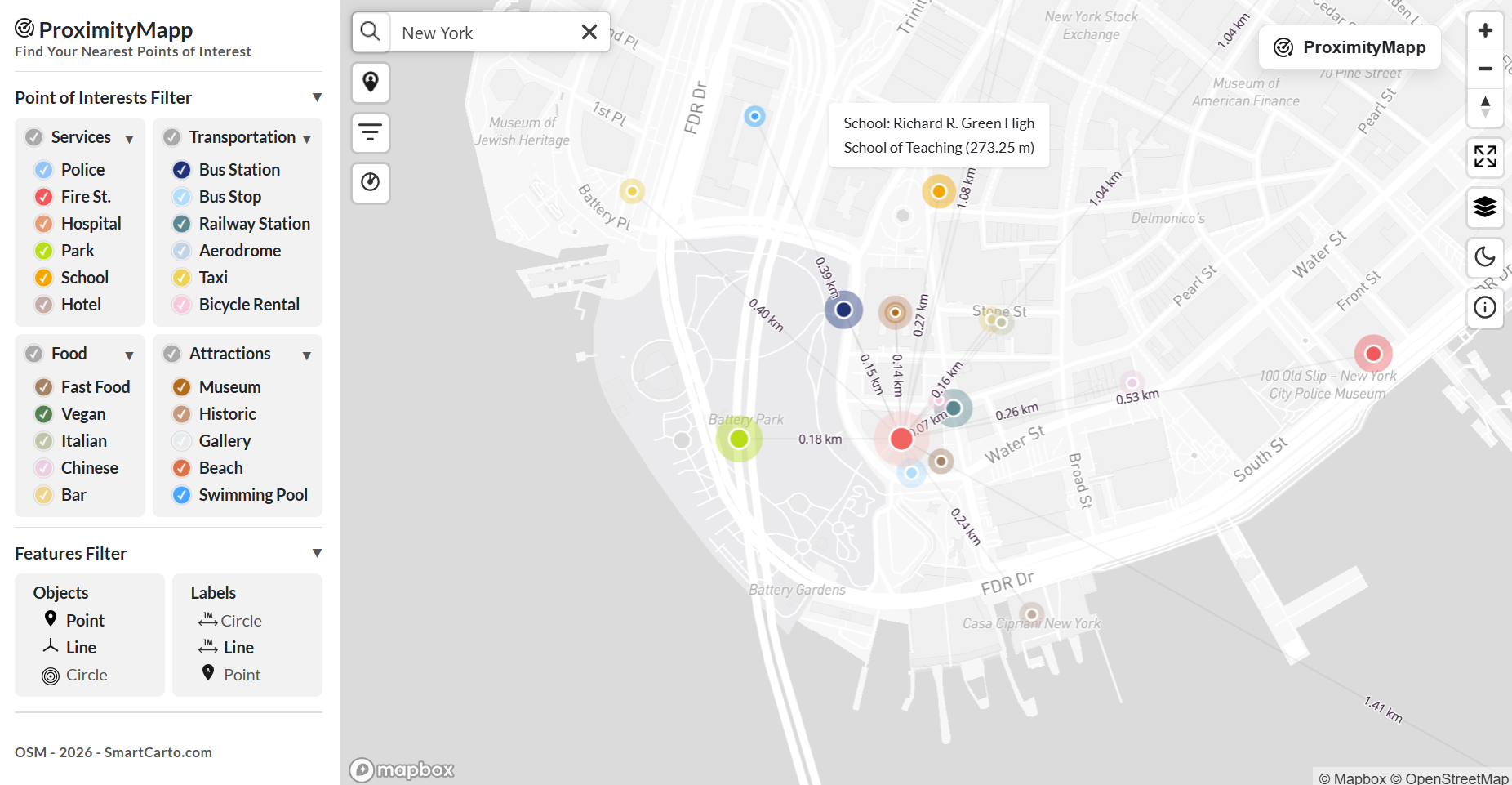Open the map info panel
This screenshot has height=785, width=1512.
tap(1485, 308)
